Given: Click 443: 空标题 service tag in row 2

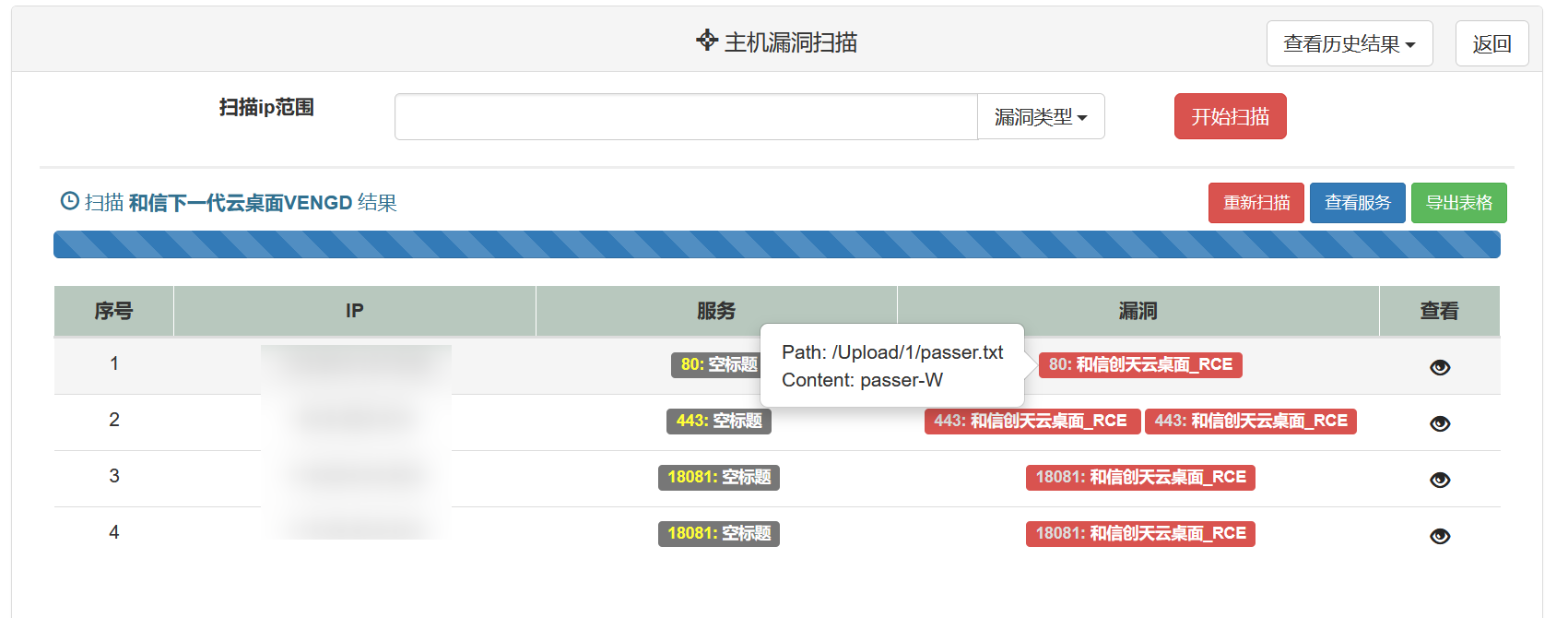Looking at the screenshot, I should point(719,422).
